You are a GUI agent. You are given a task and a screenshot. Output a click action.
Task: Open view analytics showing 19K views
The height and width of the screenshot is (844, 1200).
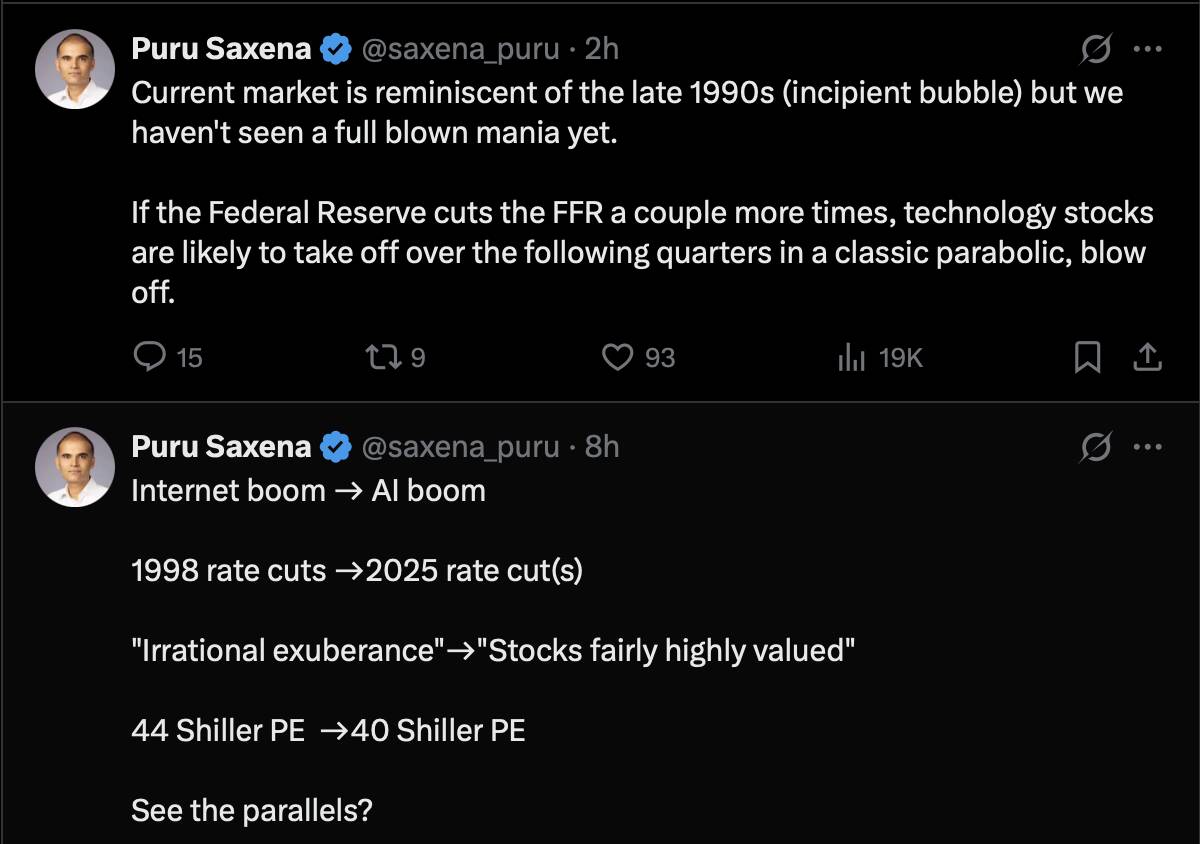(x=851, y=357)
